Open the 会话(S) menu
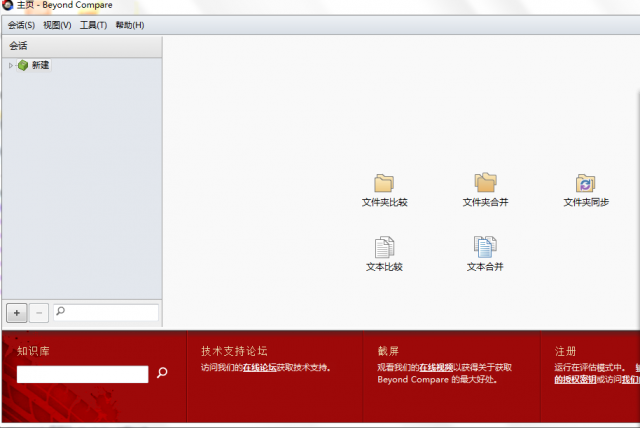 click(21, 25)
